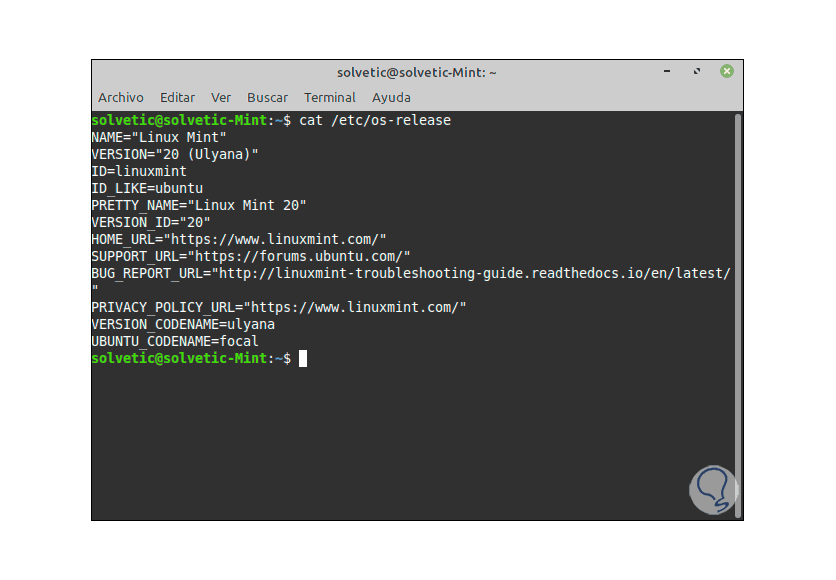Click the terminal cursor at the last prompt

pos(303,359)
